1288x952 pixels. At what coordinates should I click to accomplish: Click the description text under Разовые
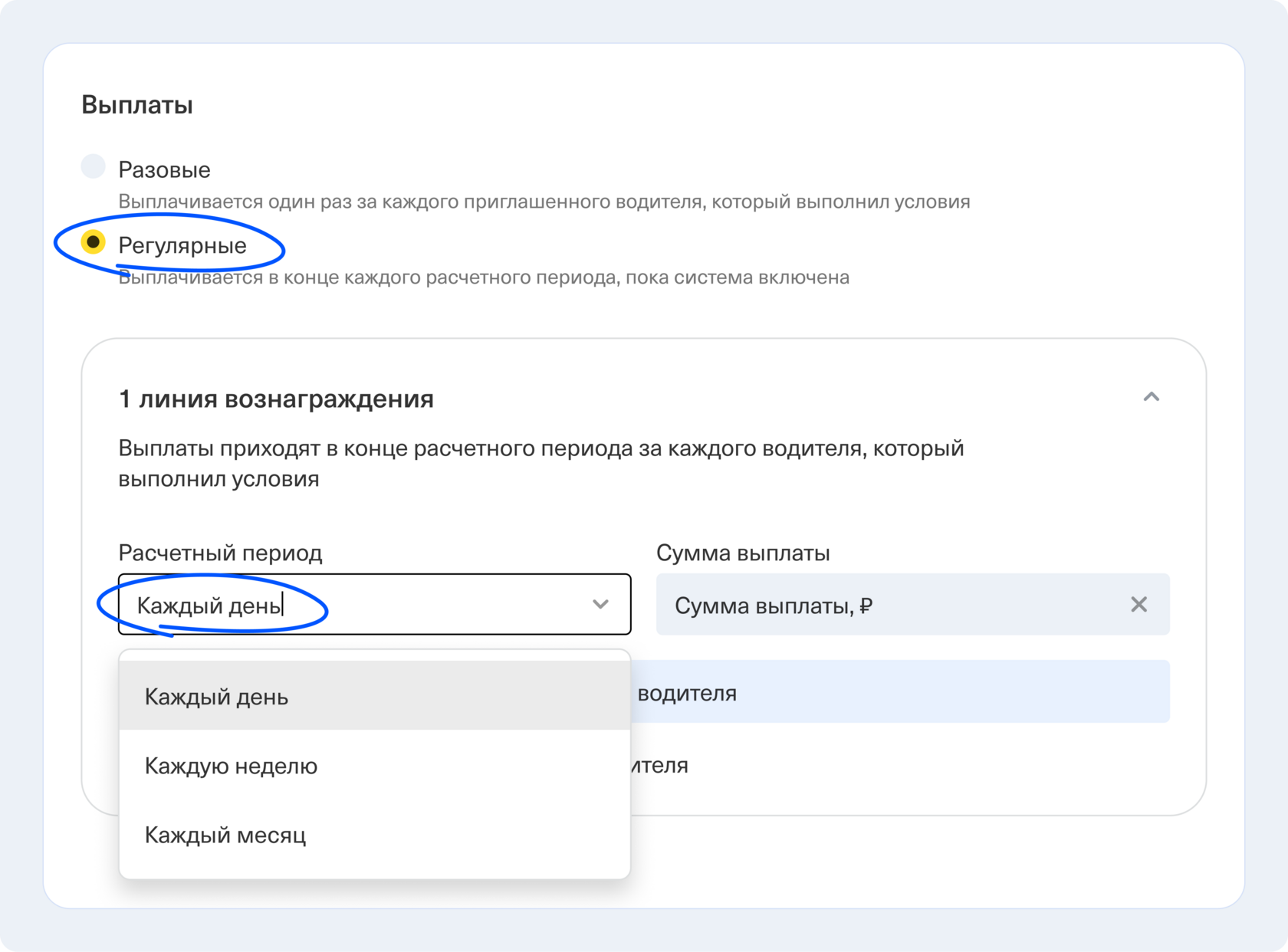pyautogui.click(x=544, y=202)
